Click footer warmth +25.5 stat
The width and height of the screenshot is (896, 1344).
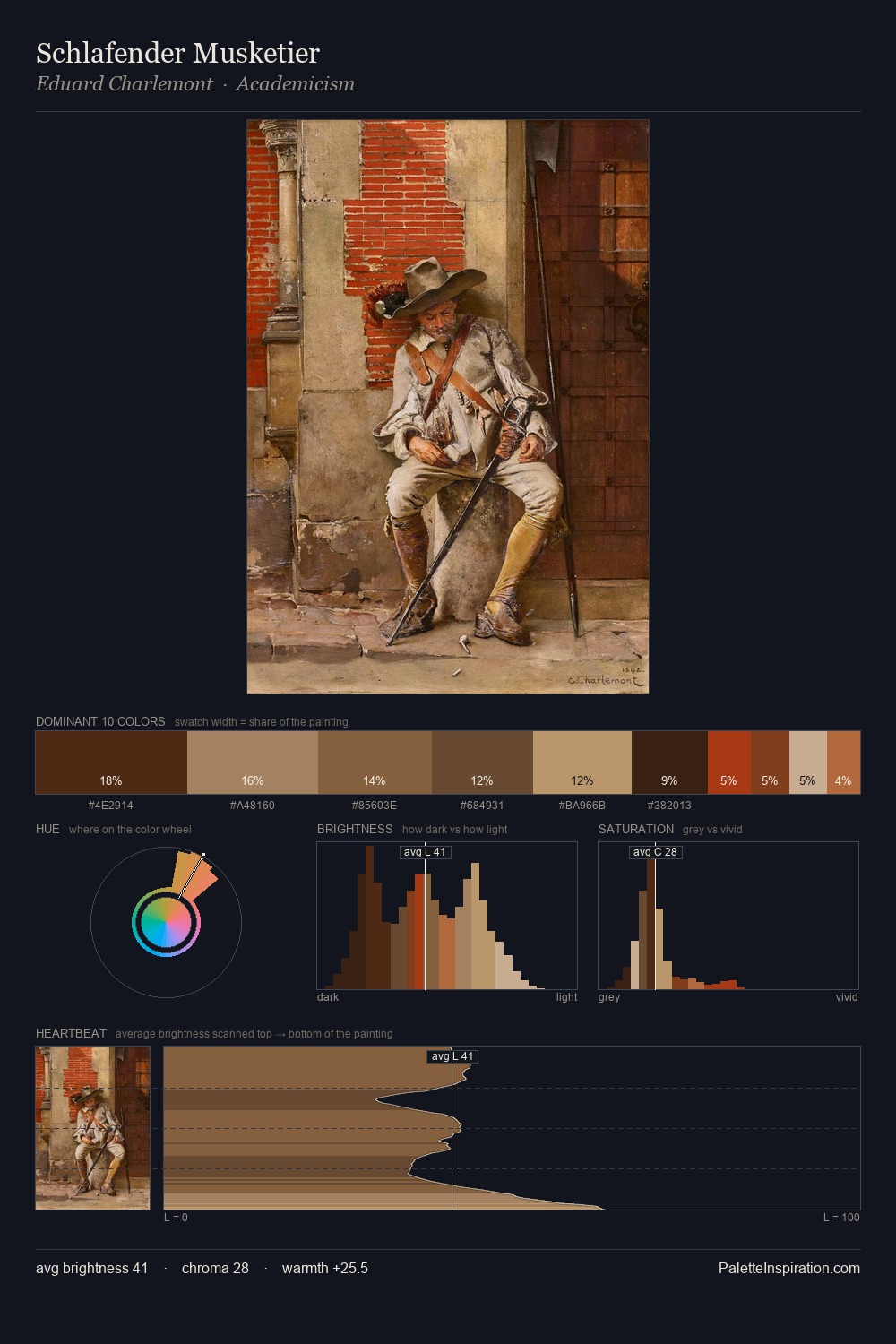[325, 1268]
